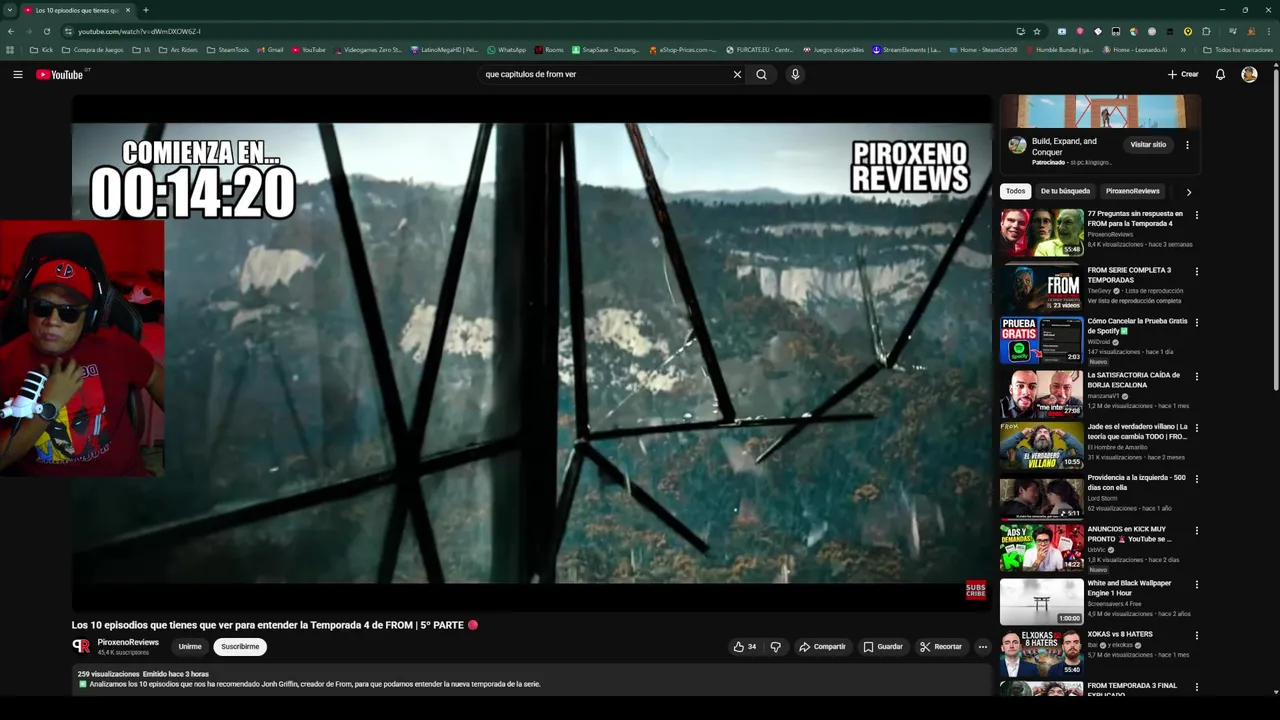Click the video player frame to pause
The image size is (1280, 720).
click(x=531, y=353)
